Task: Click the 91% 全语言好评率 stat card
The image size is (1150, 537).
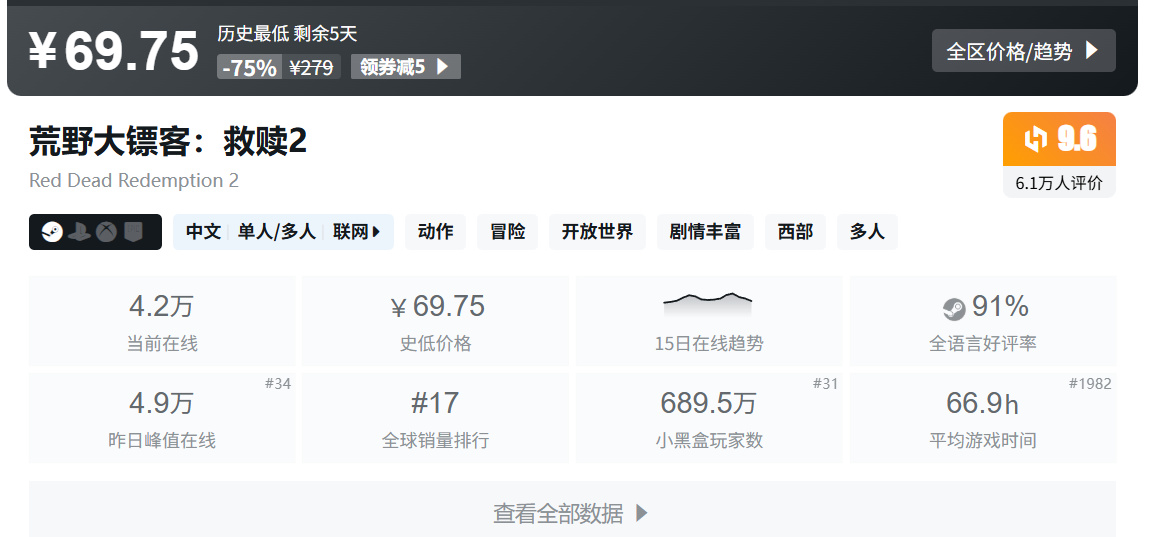Action: pos(983,321)
